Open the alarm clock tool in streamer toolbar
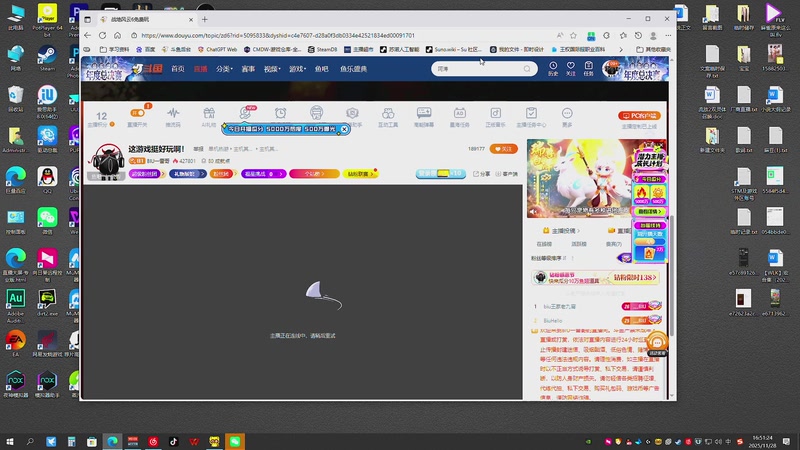 [281, 113]
